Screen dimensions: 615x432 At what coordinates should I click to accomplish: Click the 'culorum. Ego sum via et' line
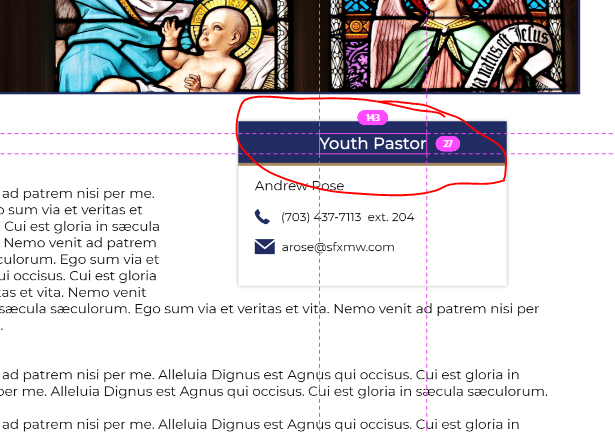tap(79, 259)
